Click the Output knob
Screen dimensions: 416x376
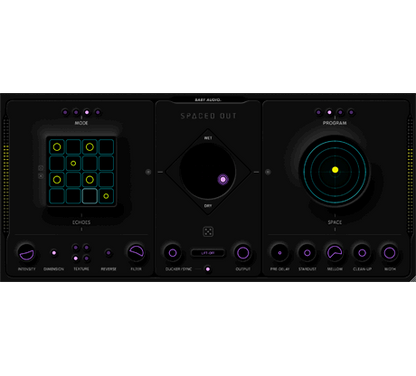tap(243, 253)
